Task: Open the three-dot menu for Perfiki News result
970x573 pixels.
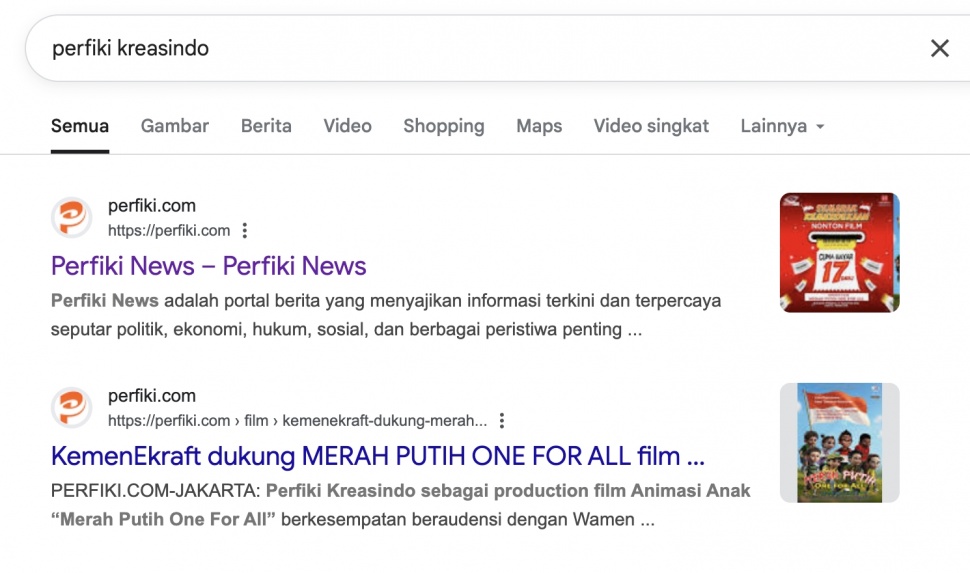Action: tap(244, 231)
